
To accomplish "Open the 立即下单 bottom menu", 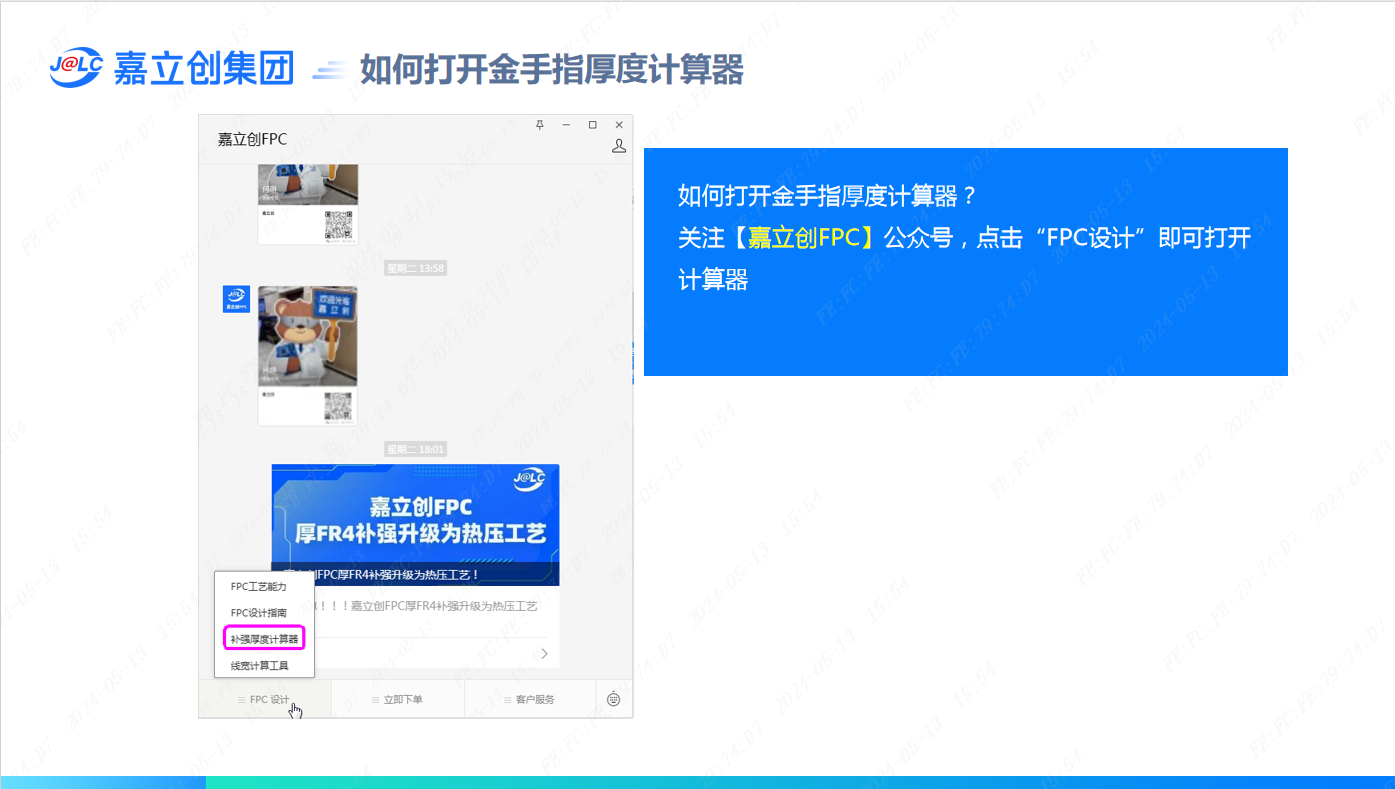I will coord(398,699).
